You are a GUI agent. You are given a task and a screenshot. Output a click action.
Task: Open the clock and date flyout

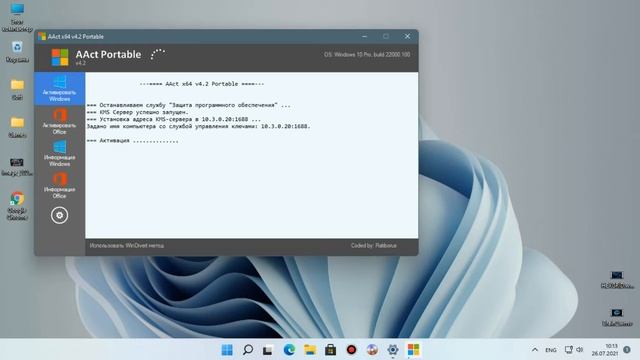tap(605, 350)
